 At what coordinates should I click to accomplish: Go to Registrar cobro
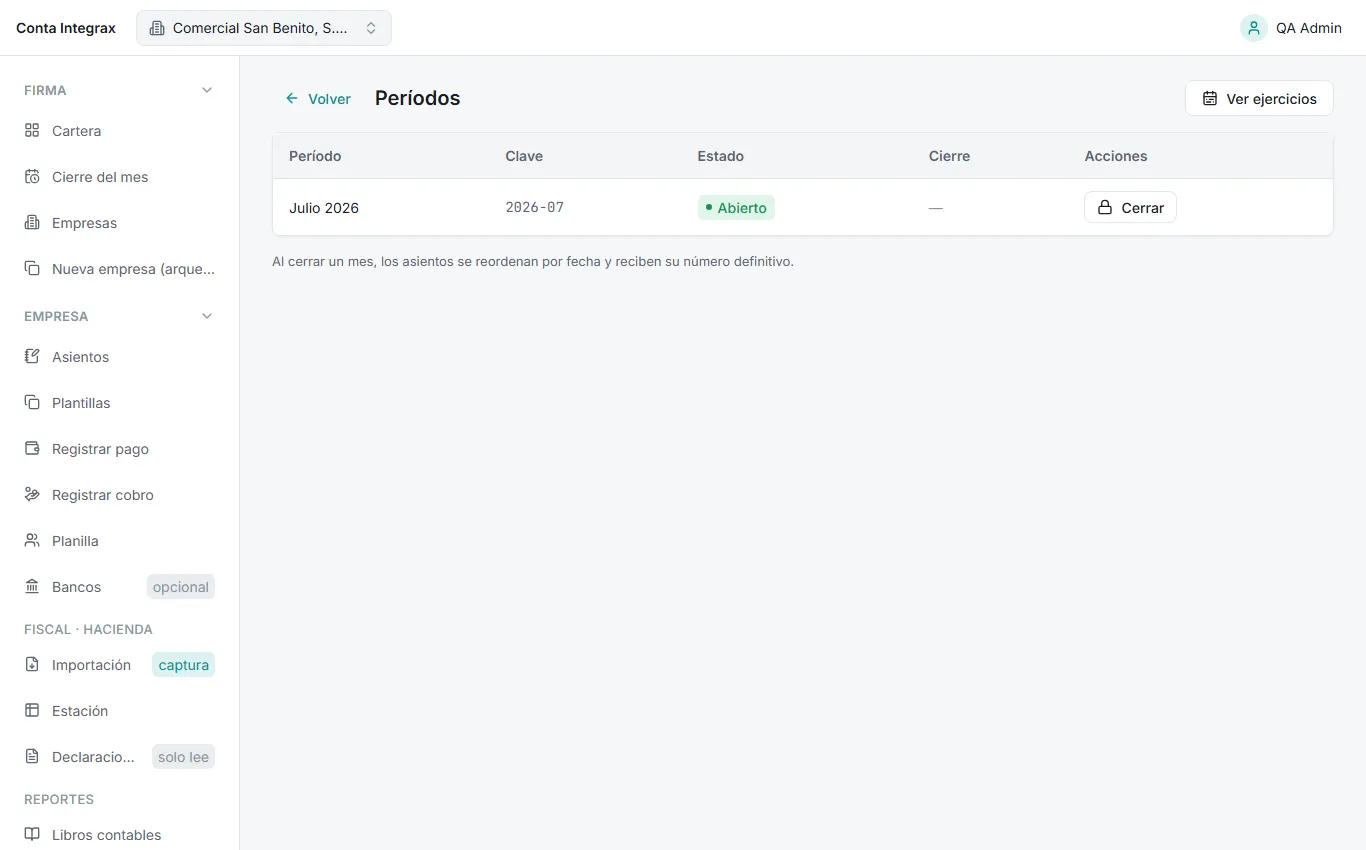119,495
